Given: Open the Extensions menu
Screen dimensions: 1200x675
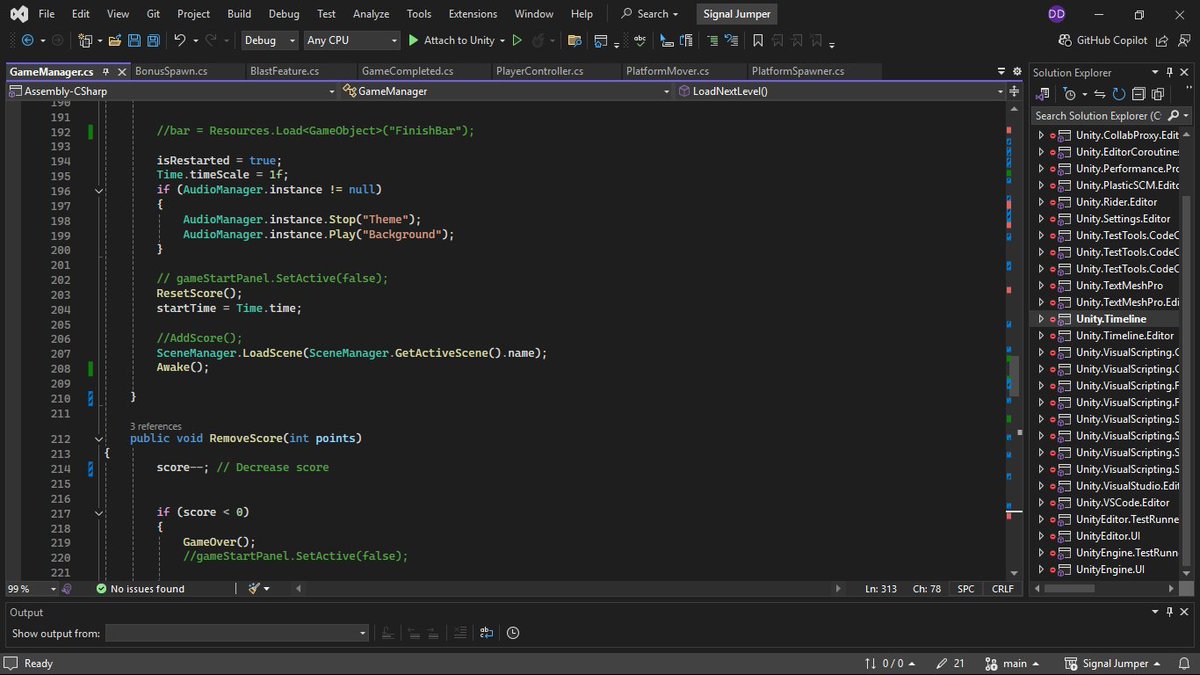Looking at the screenshot, I should tap(473, 14).
